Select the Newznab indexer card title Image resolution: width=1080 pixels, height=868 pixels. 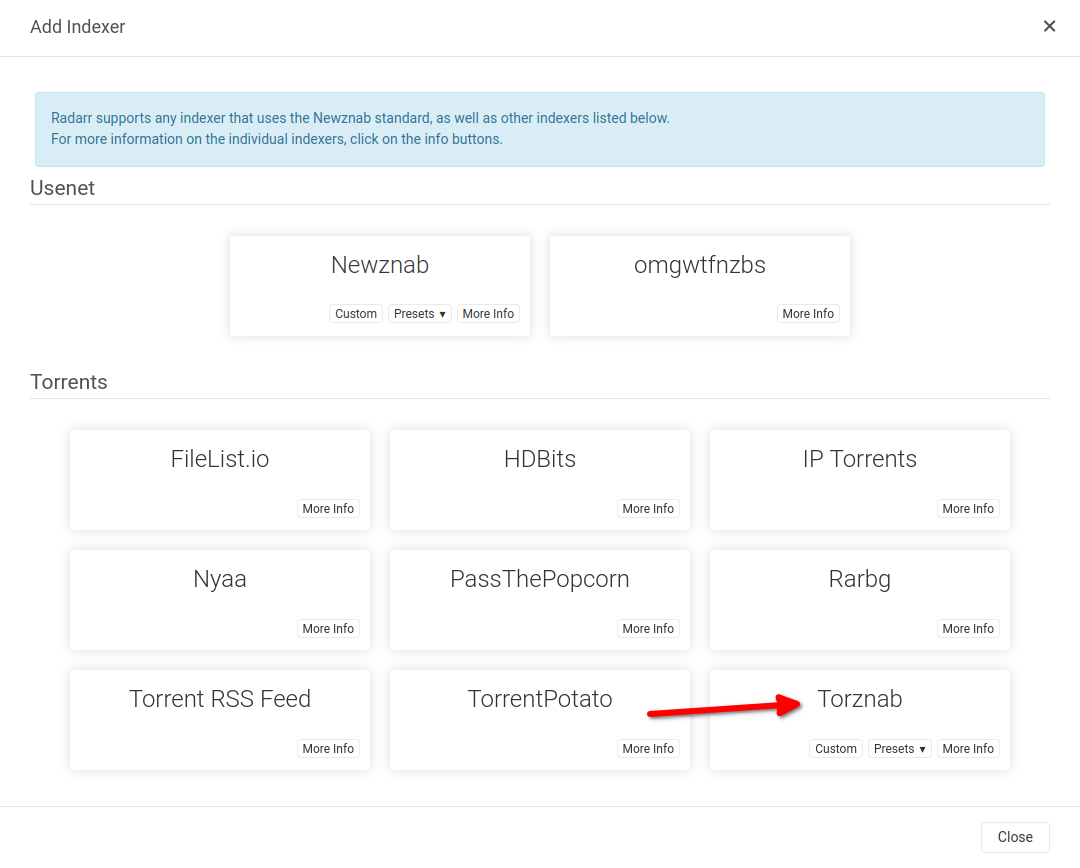tap(380, 265)
